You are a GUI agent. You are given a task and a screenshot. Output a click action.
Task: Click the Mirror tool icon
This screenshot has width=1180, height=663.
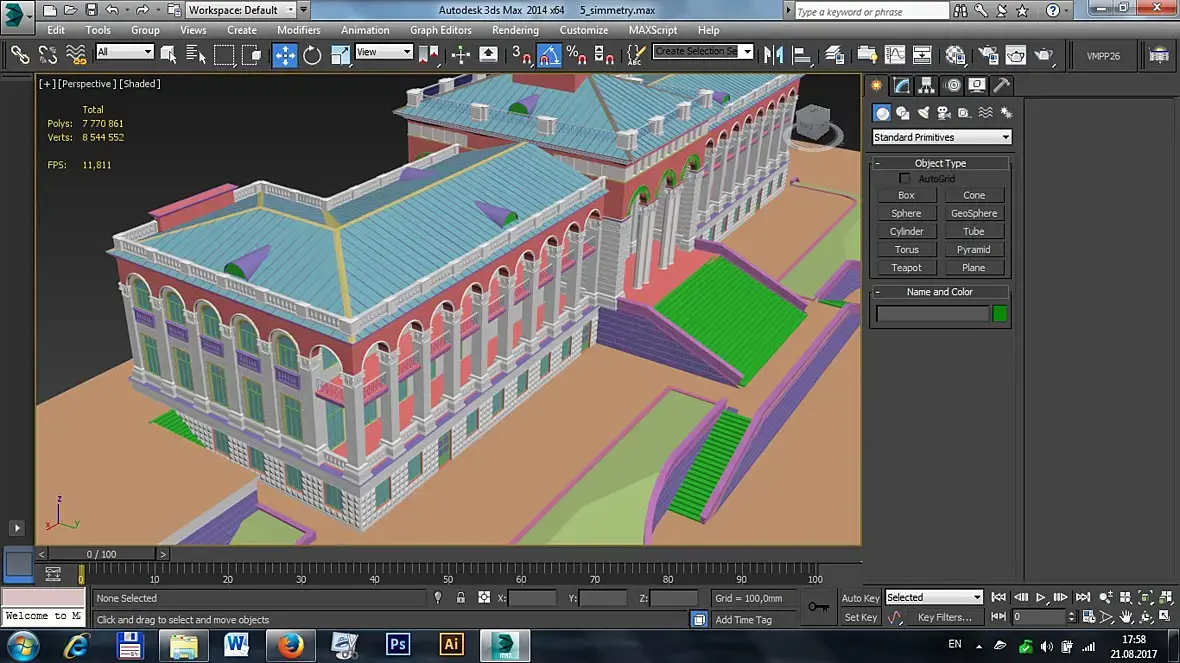coord(773,55)
